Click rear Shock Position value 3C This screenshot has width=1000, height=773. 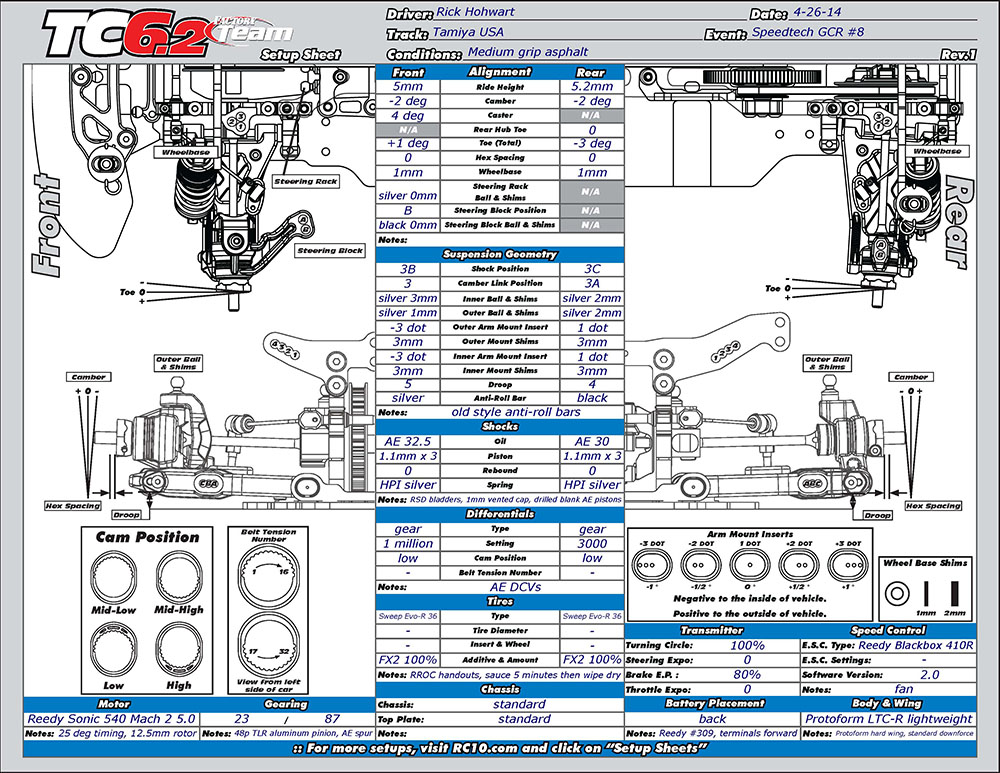pyautogui.click(x=592, y=269)
